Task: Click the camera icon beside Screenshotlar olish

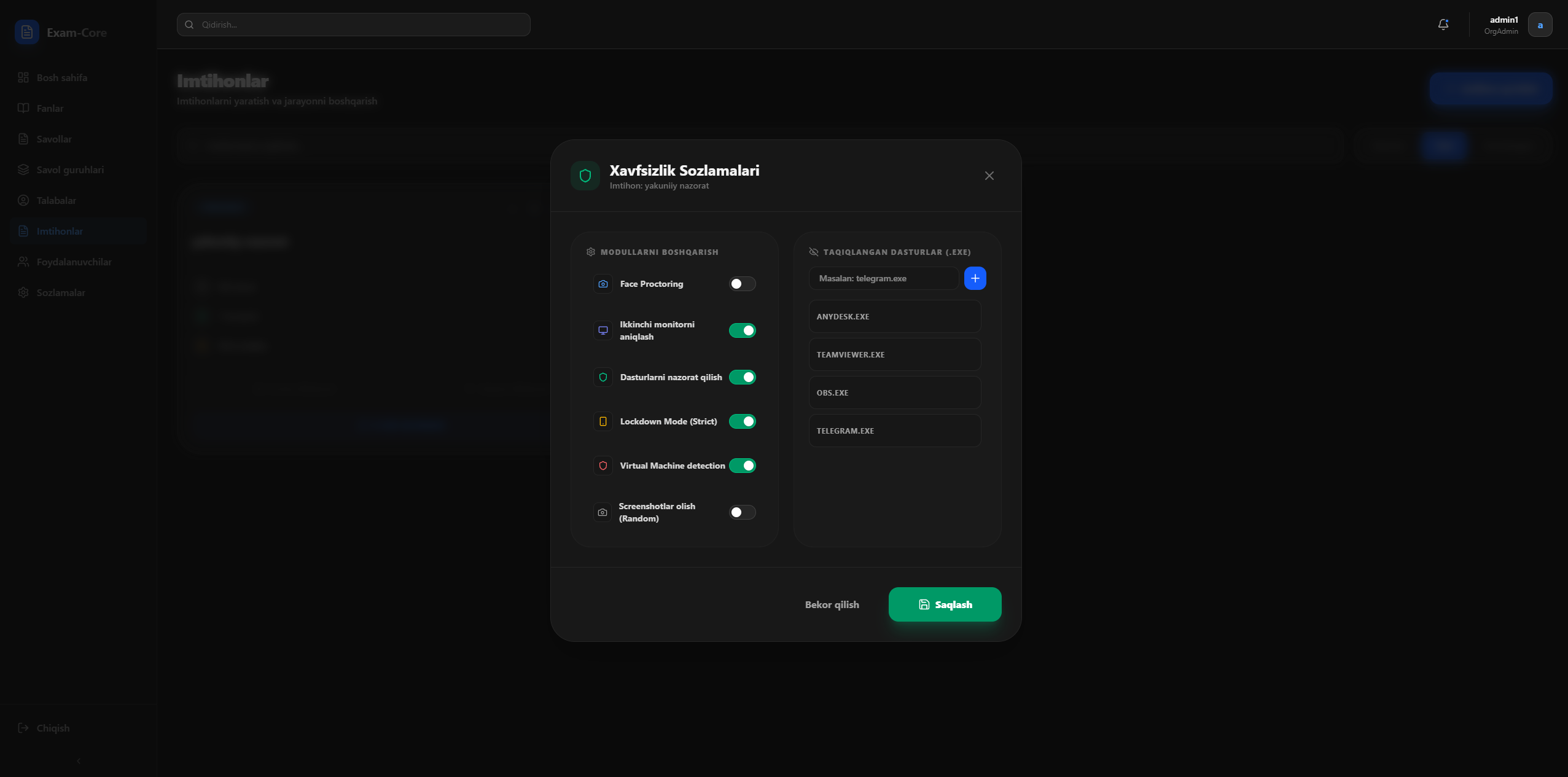Action: click(x=602, y=512)
